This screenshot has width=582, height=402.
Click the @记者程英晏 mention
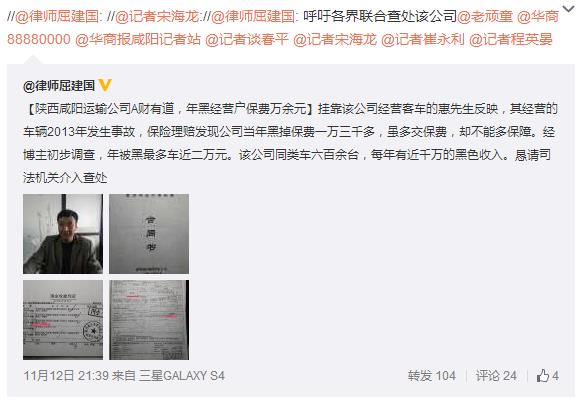(511, 39)
